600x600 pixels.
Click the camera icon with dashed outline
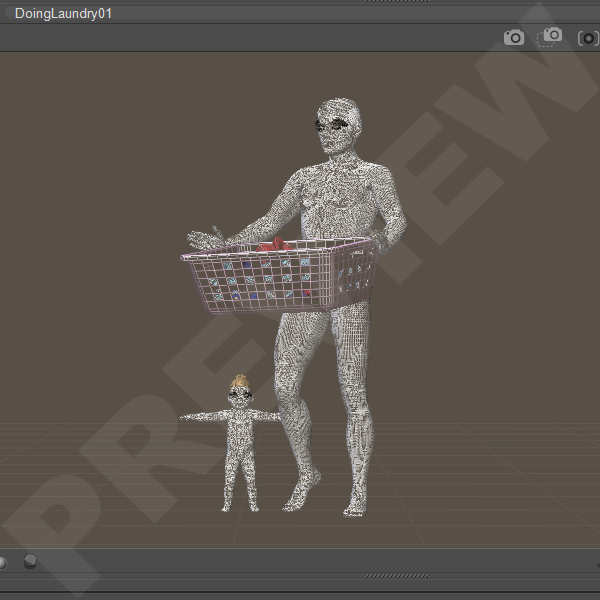tap(551, 37)
